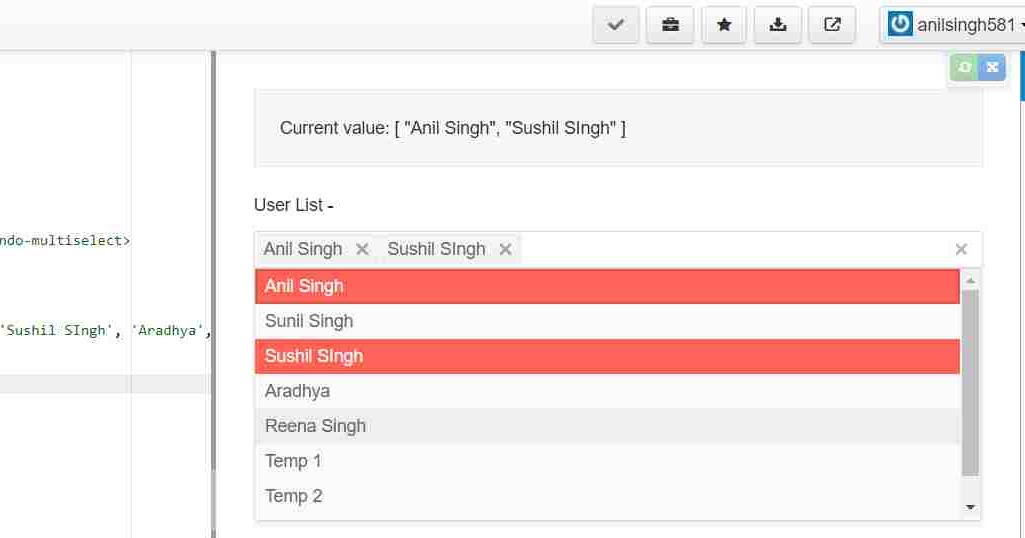Click the green refresh preview icon
This screenshot has height=538, width=1025.
tap(964, 67)
